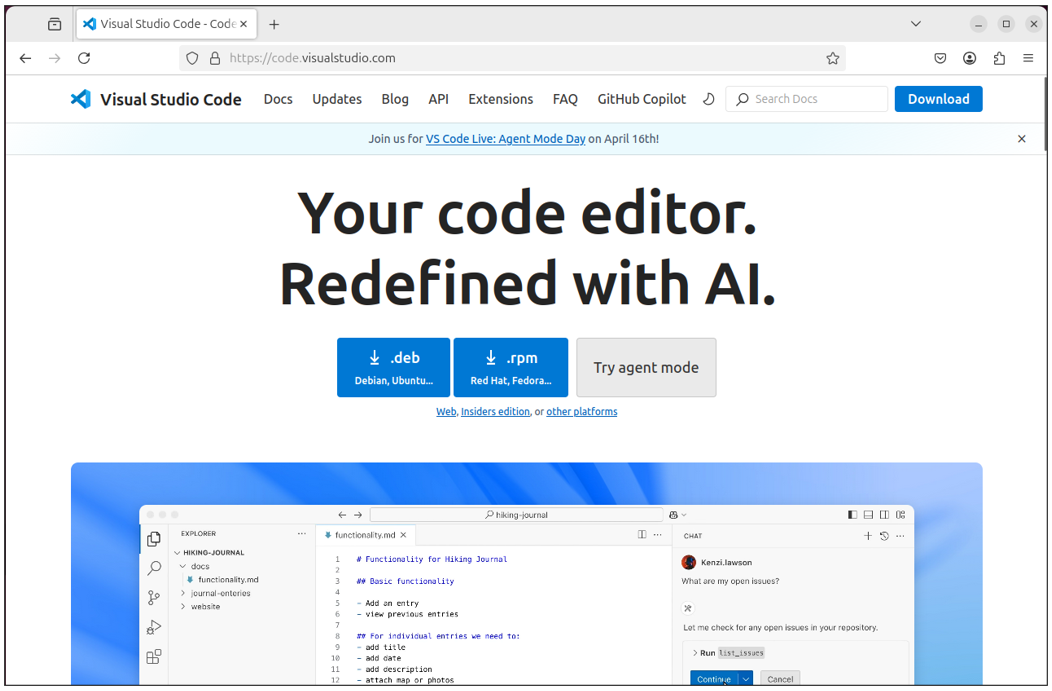Reload the current page

point(84,58)
